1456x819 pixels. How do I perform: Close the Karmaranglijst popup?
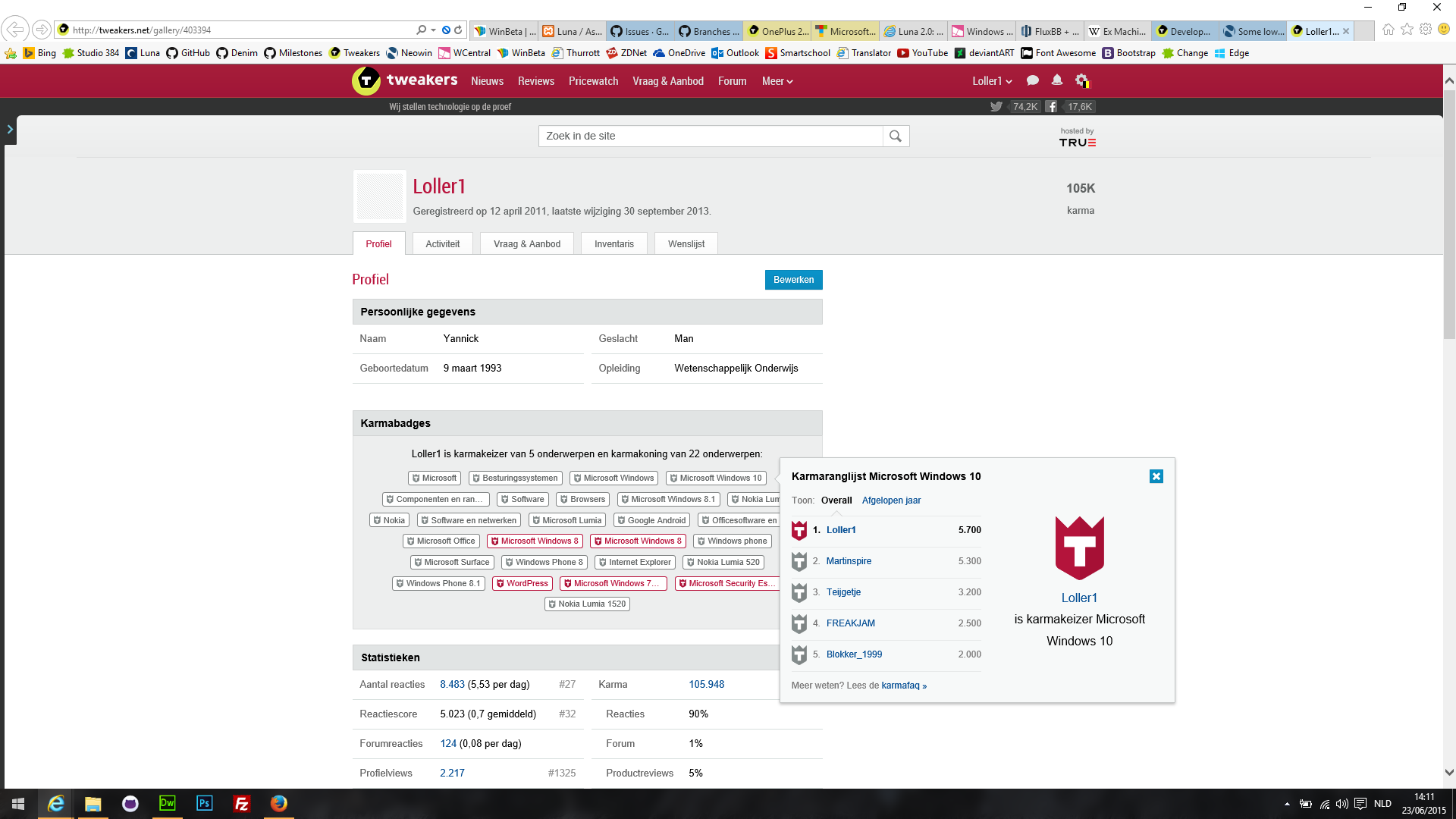click(1156, 476)
